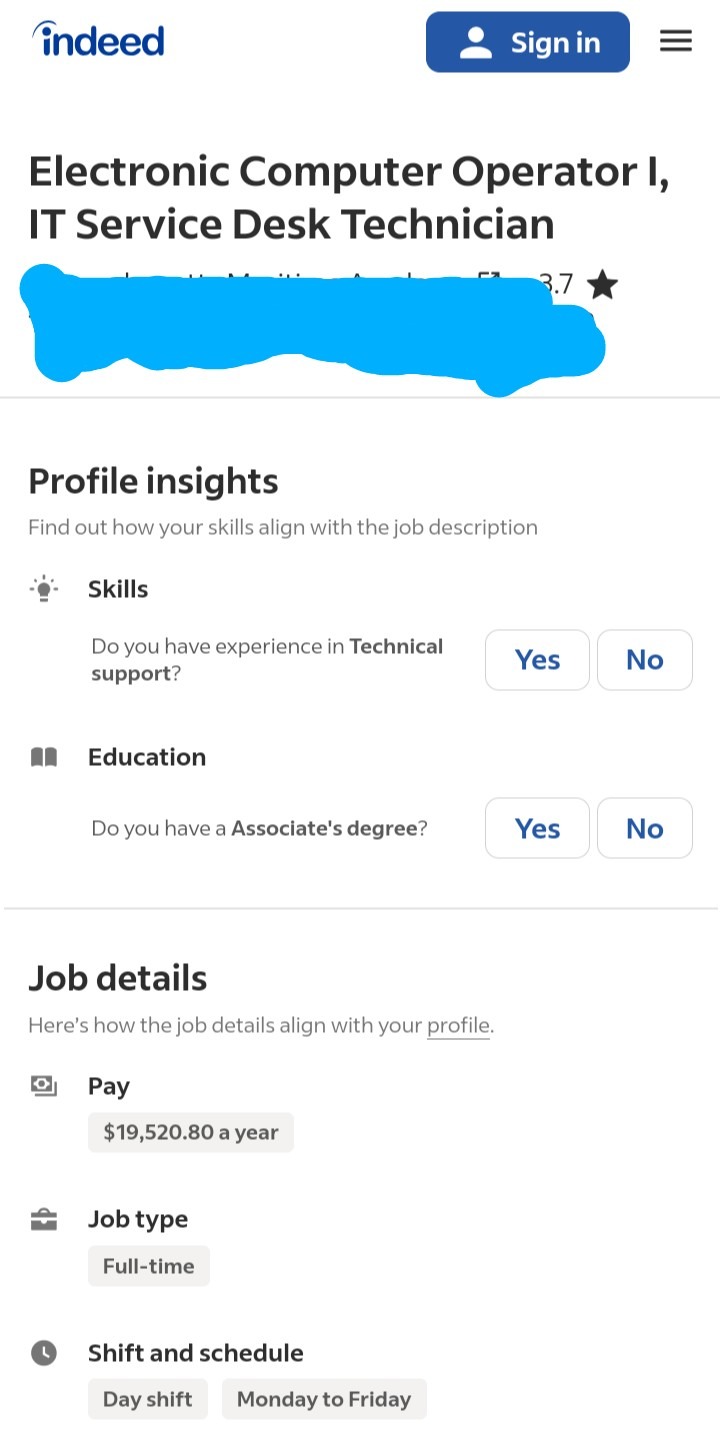The image size is (720, 1433).
Task: Select the Full-time job type chip
Action: [149, 1266]
